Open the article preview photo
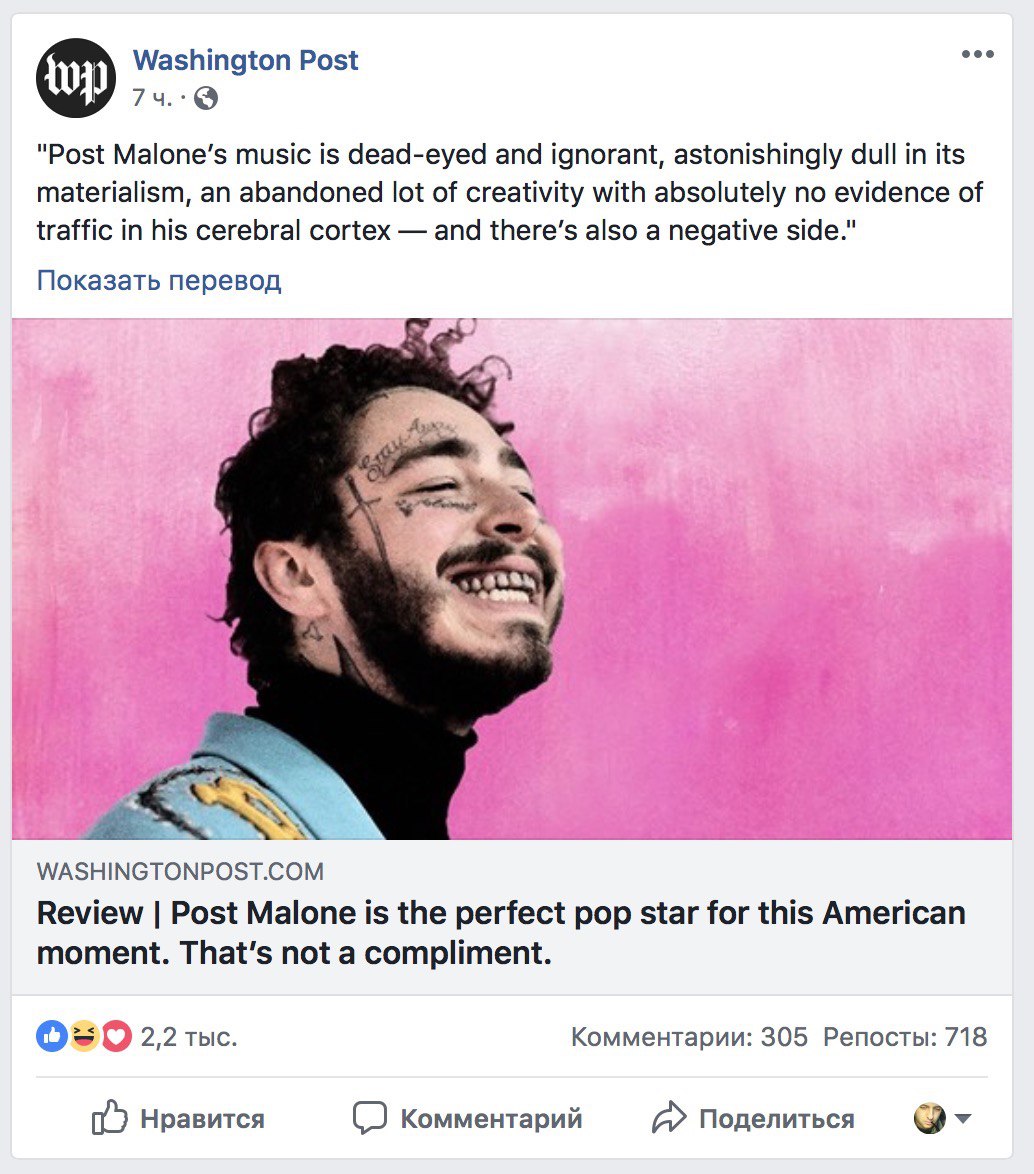 point(512,579)
